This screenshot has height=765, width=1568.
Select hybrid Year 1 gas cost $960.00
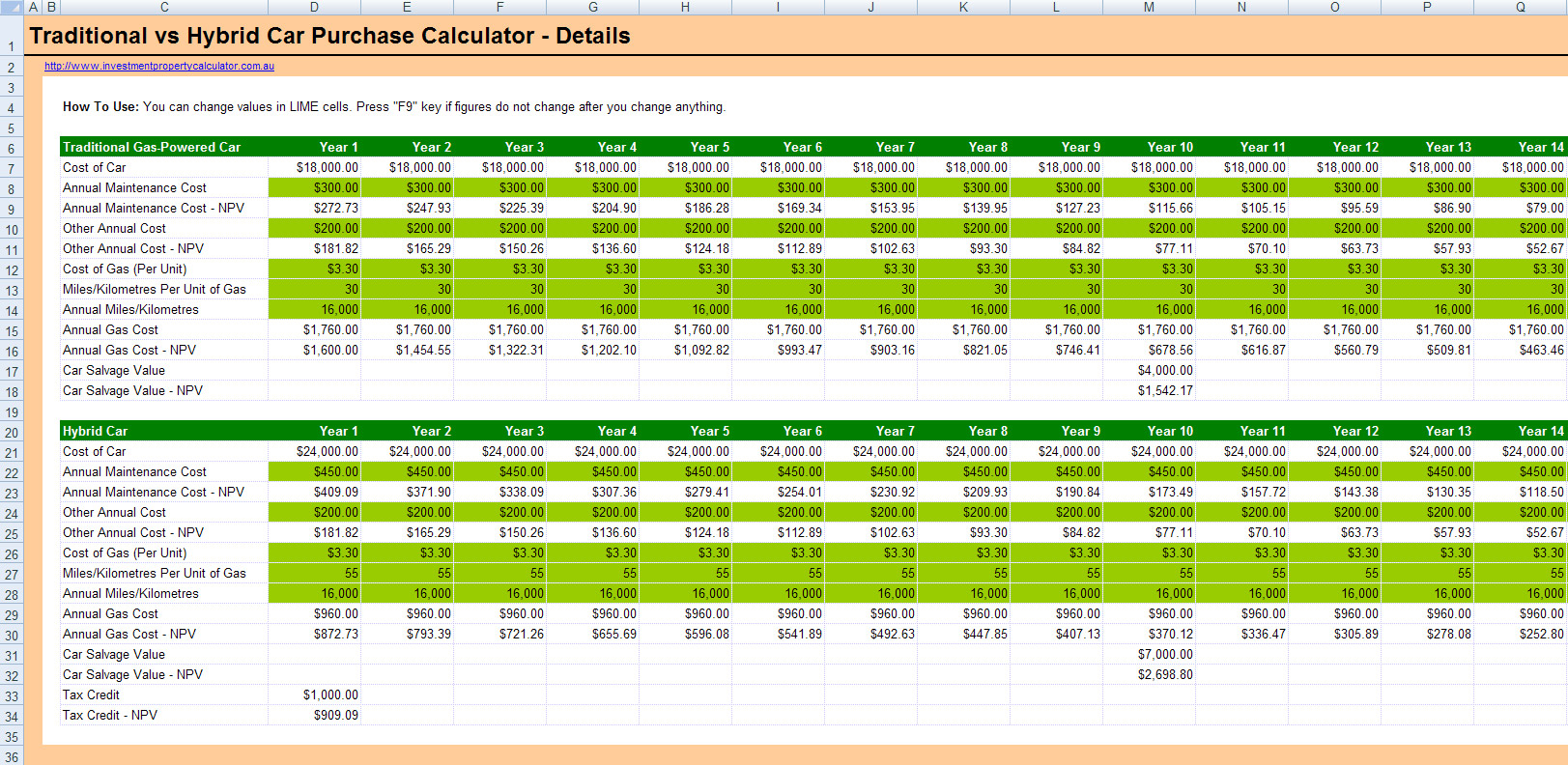click(314, 613)
